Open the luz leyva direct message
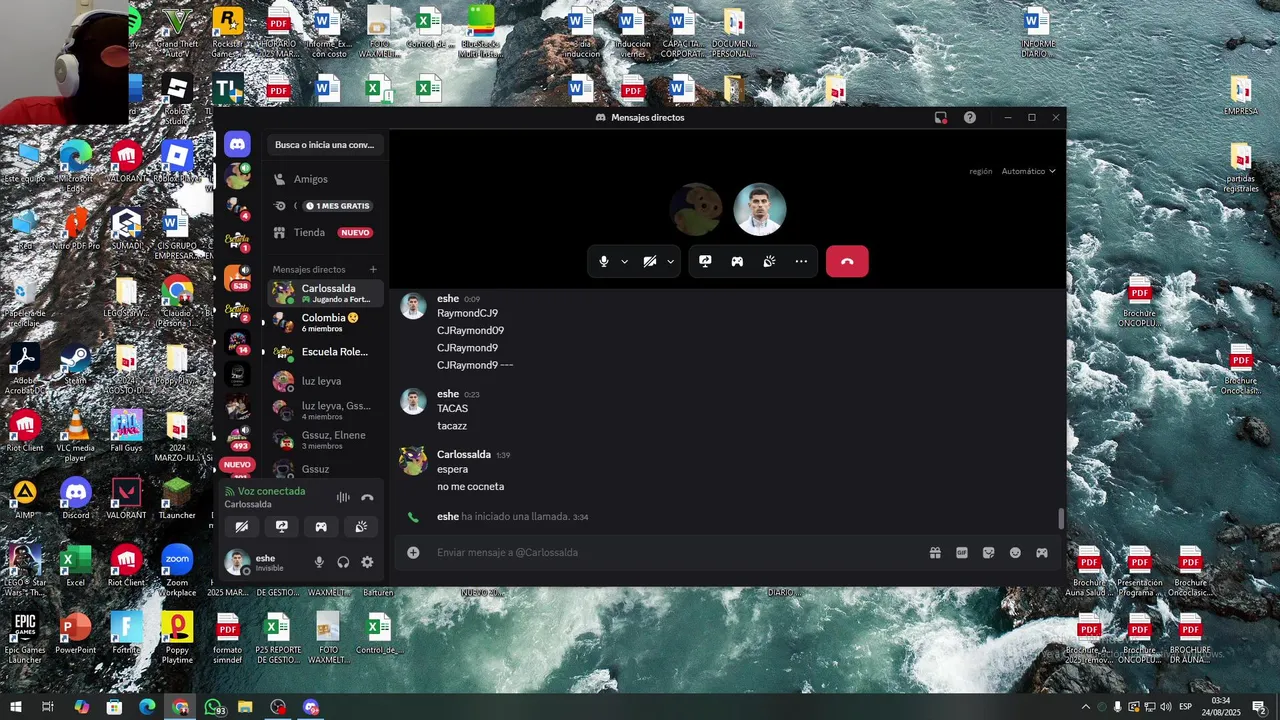 click(x=326, y=381)
